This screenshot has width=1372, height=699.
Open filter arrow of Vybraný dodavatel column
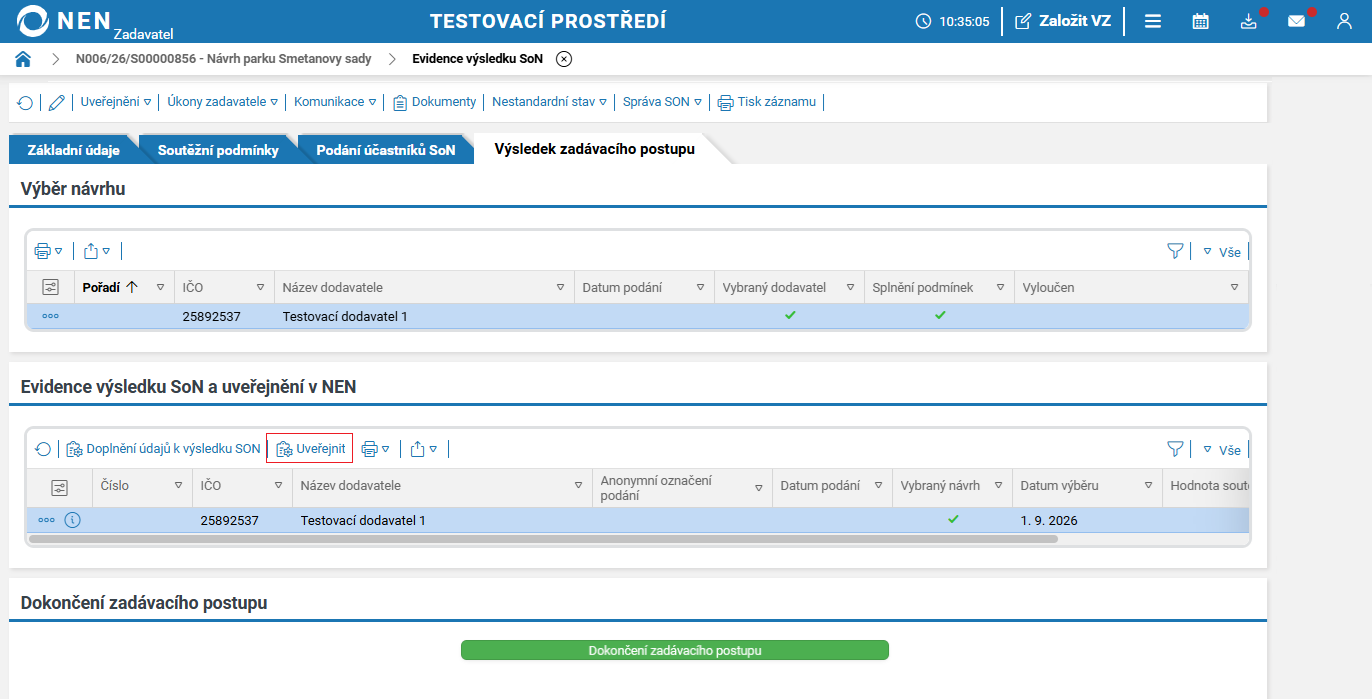tap(850, 288)
